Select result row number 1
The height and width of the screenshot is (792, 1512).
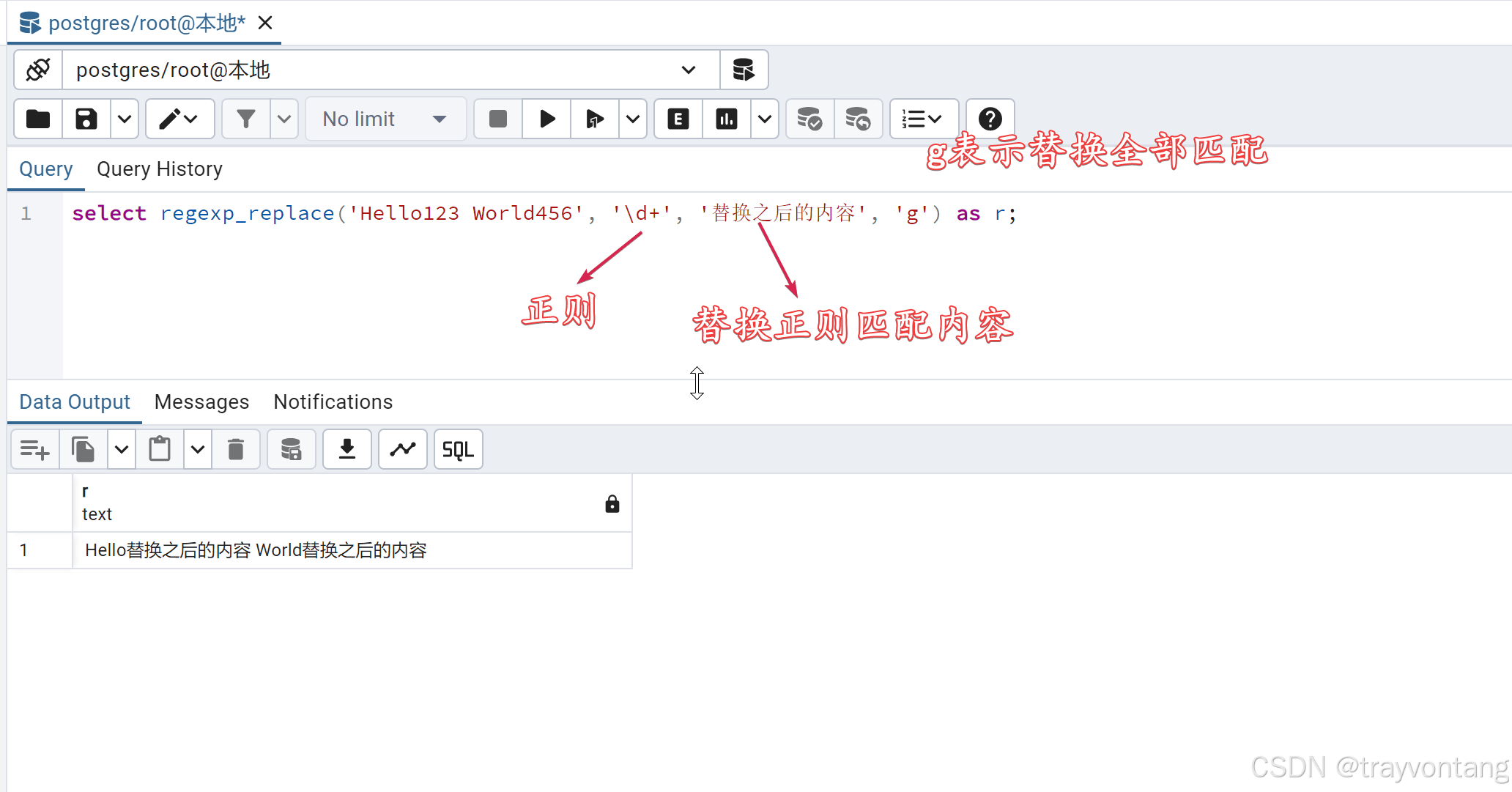(40, 550)
